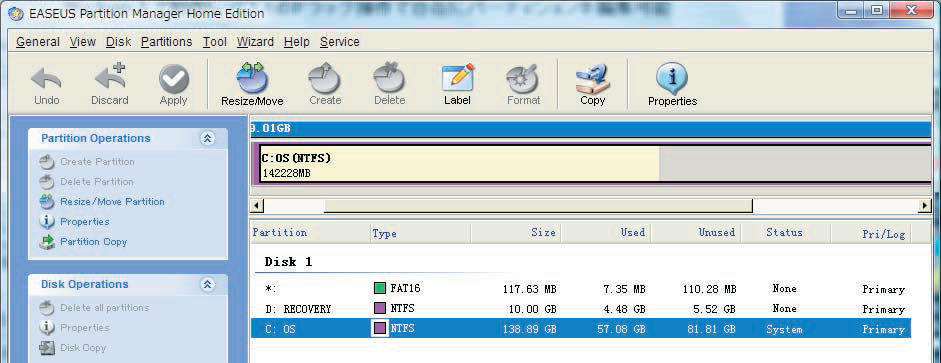
Task: Click the Create Partition link
Action: click(97, 162)
